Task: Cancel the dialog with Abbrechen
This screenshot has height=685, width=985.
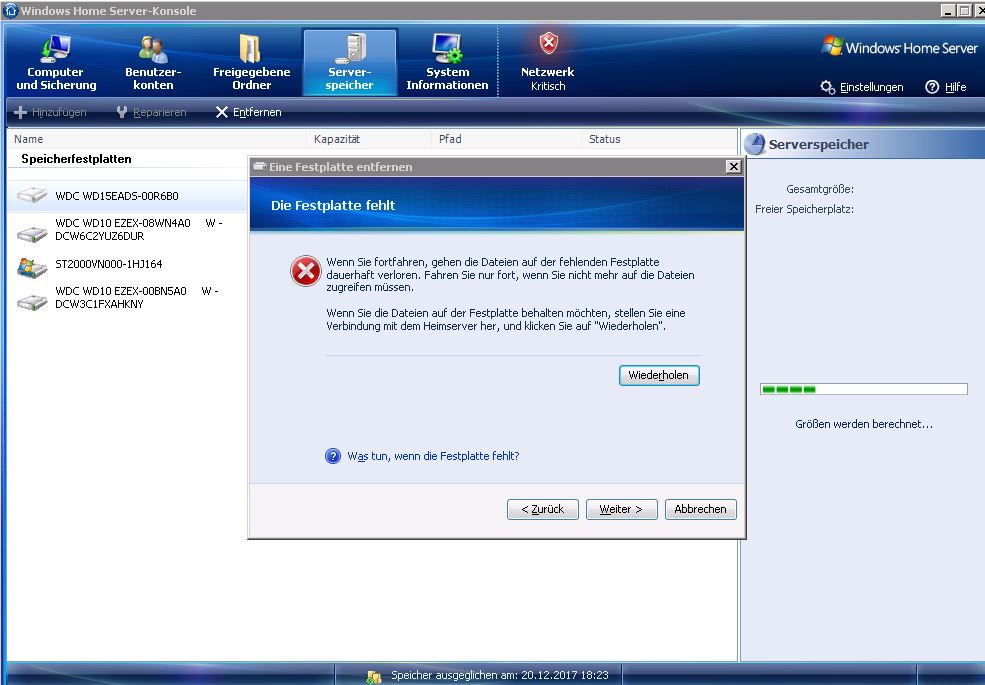Action: click(x=700, y=509)
